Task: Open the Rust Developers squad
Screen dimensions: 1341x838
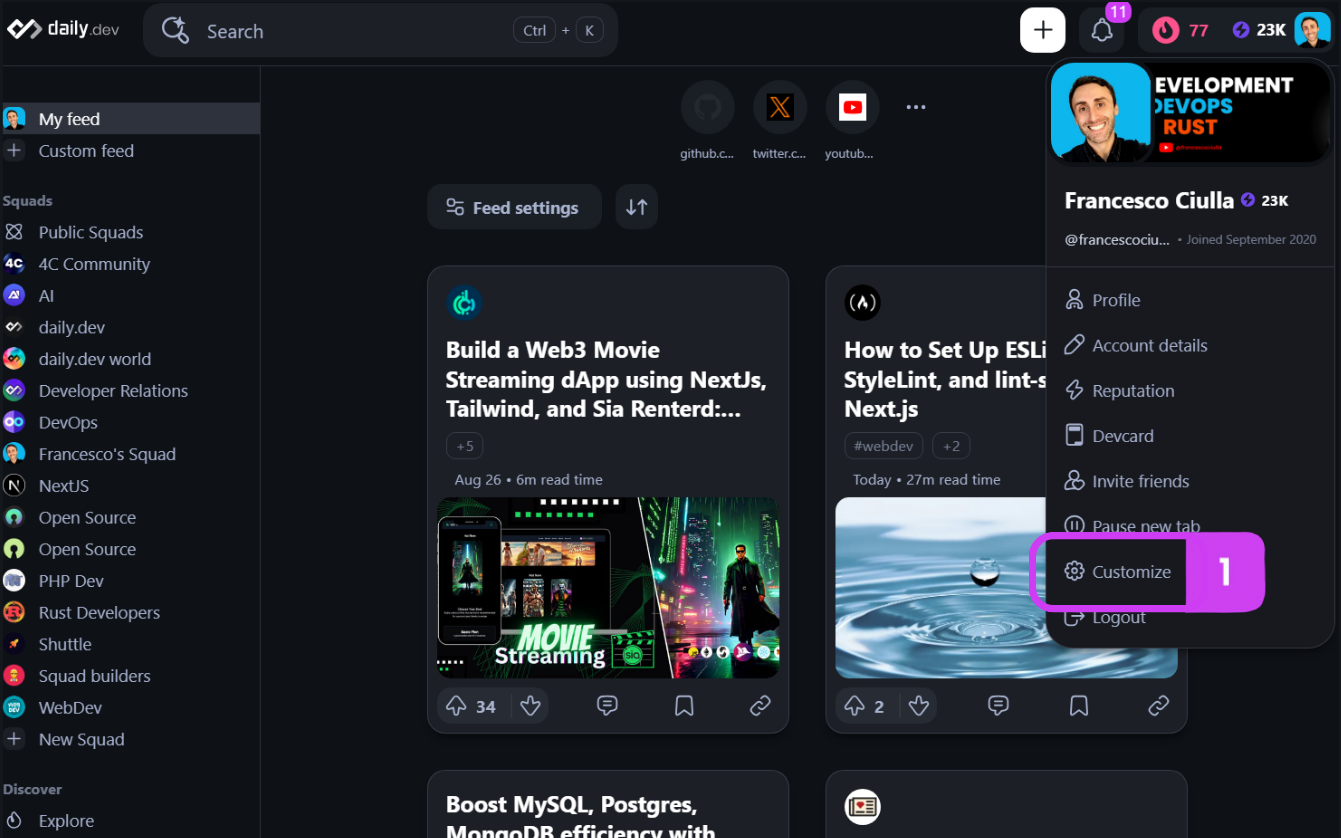Action: click(130, 613)
